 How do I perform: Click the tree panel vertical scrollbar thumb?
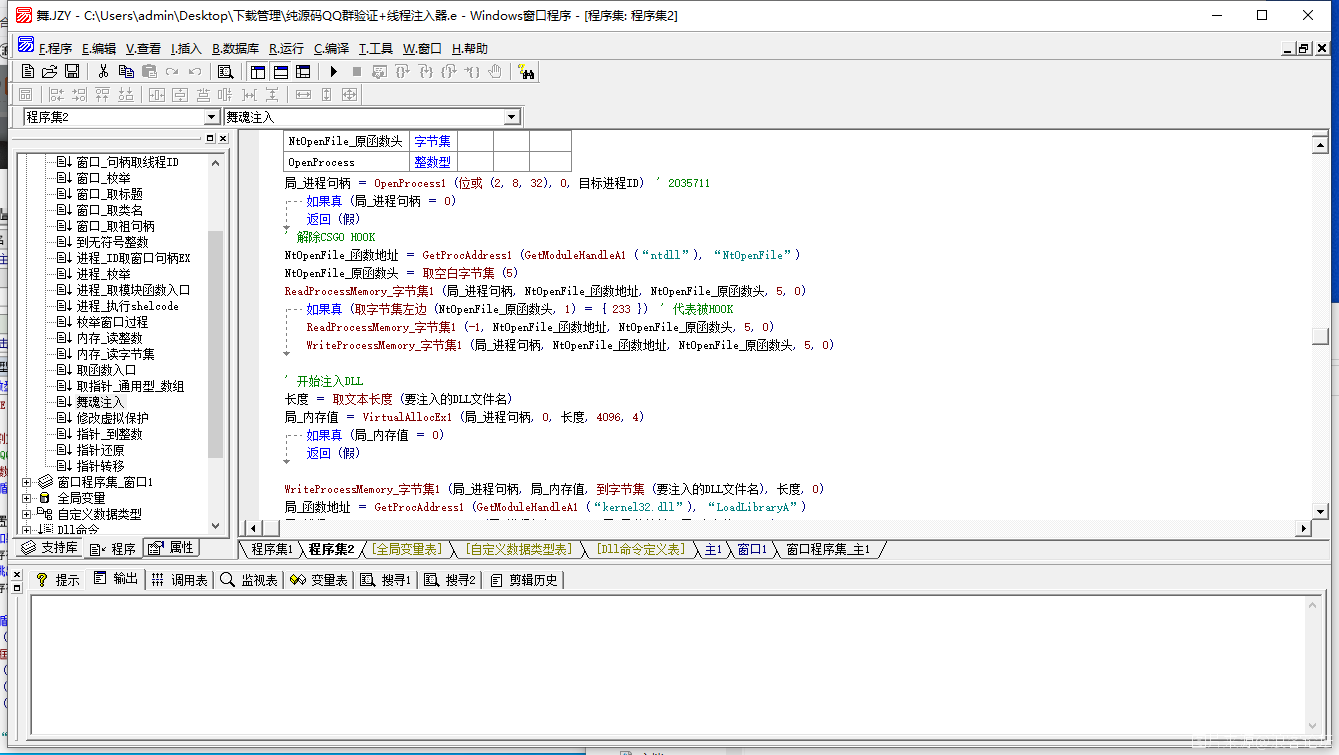point(216,343)
